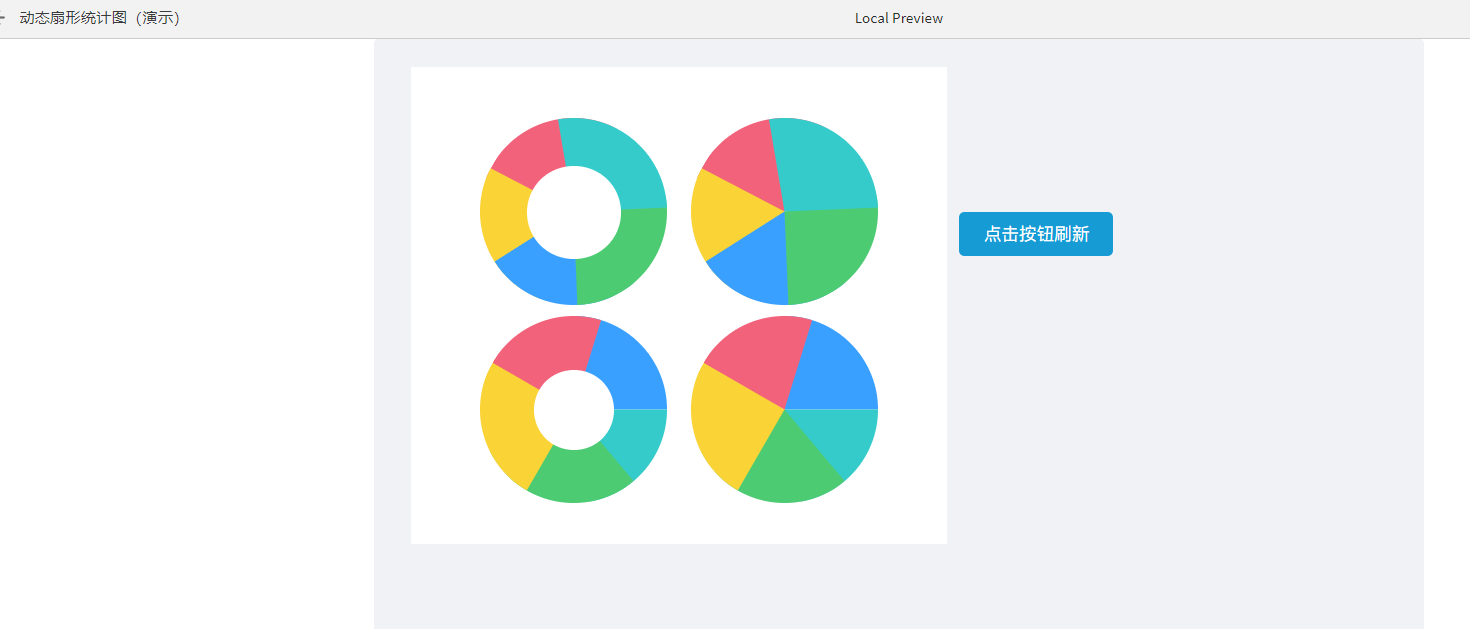The width and height of the screenshot is (1470, 629).
Task: Pick blue slice of the upper solid pie
Action: tap(753, 263)
